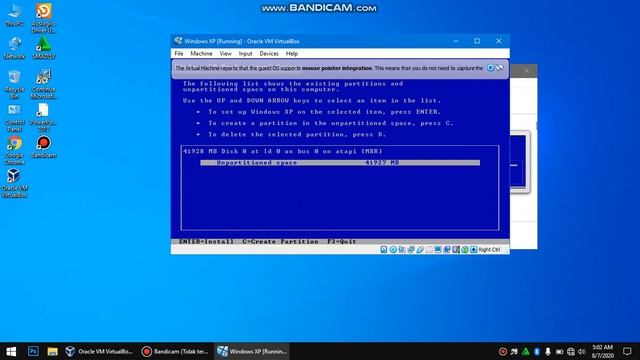Open the Input menu
Viewport: 640px width, 360px height.
point(245,53)
